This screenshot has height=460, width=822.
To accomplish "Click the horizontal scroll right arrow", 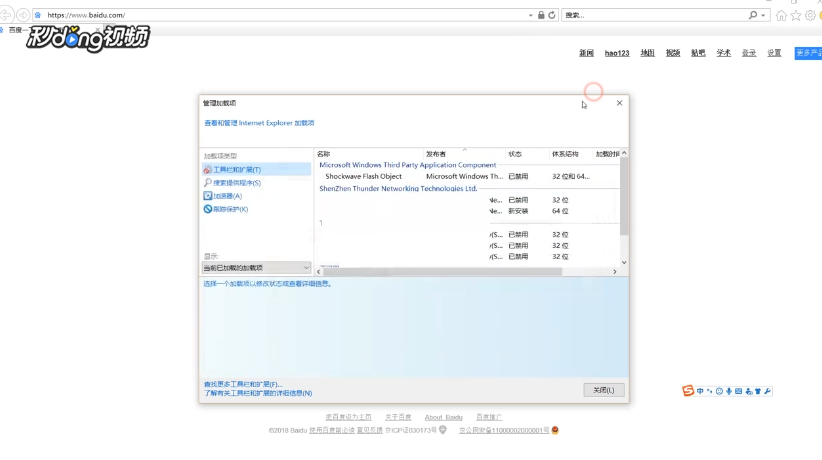I will 615,272.
